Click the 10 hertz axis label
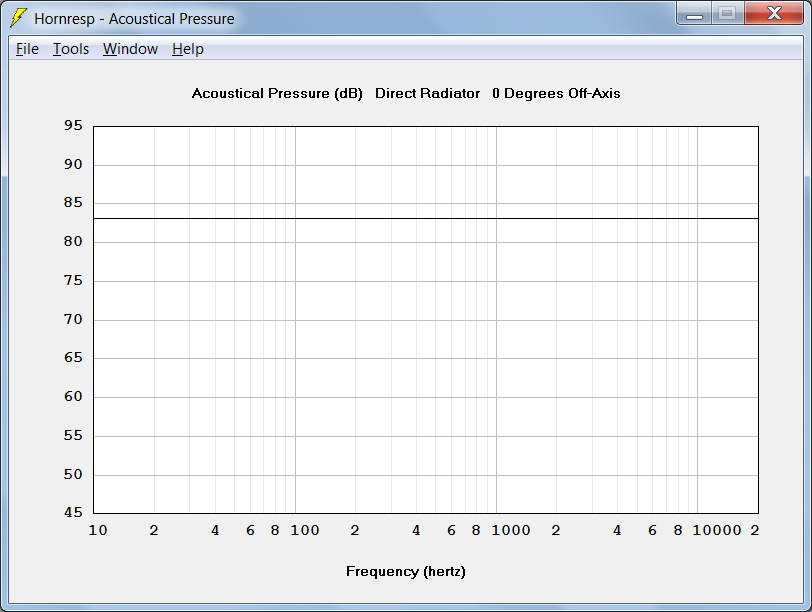Viewport: 812px width, 612px height. tap(98, 530)
